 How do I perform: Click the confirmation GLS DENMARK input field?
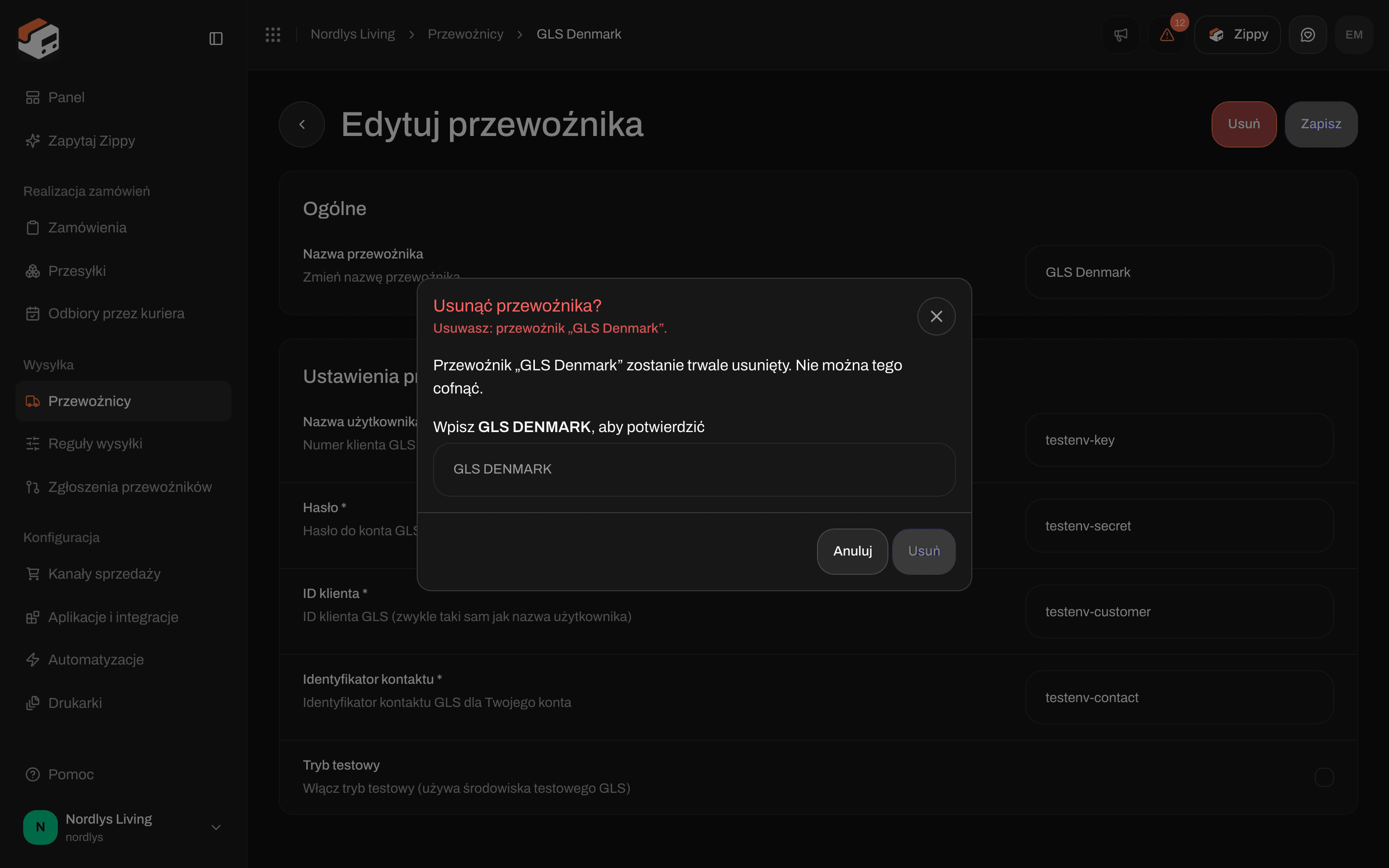pyautogui.click(x=694, y=469)
